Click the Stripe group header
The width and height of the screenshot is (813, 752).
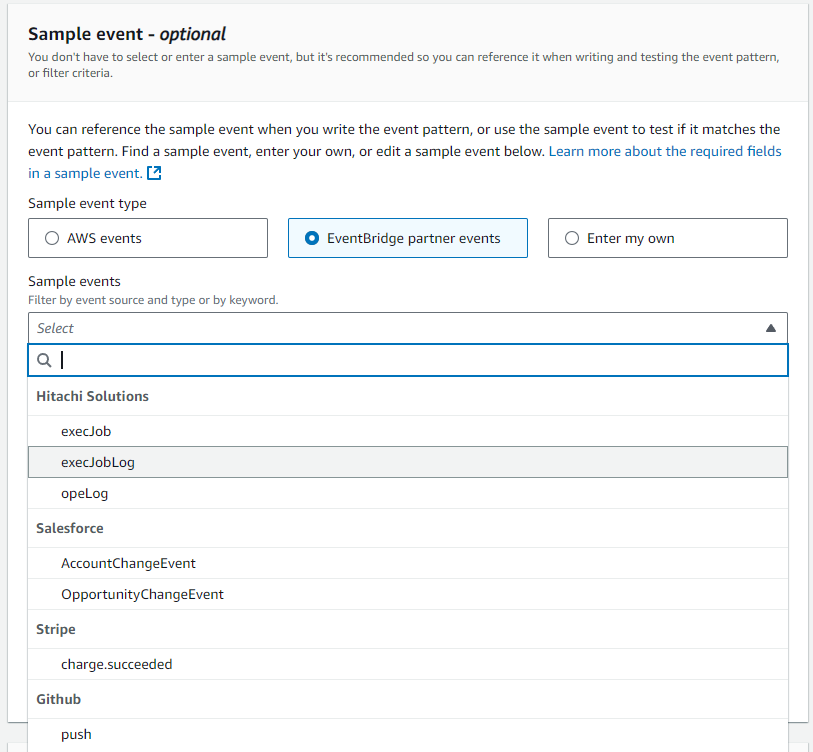pos(56,629)
